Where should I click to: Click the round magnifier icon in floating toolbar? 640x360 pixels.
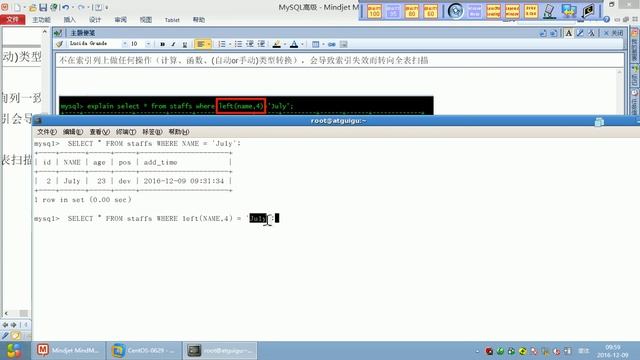click(456, 11)
